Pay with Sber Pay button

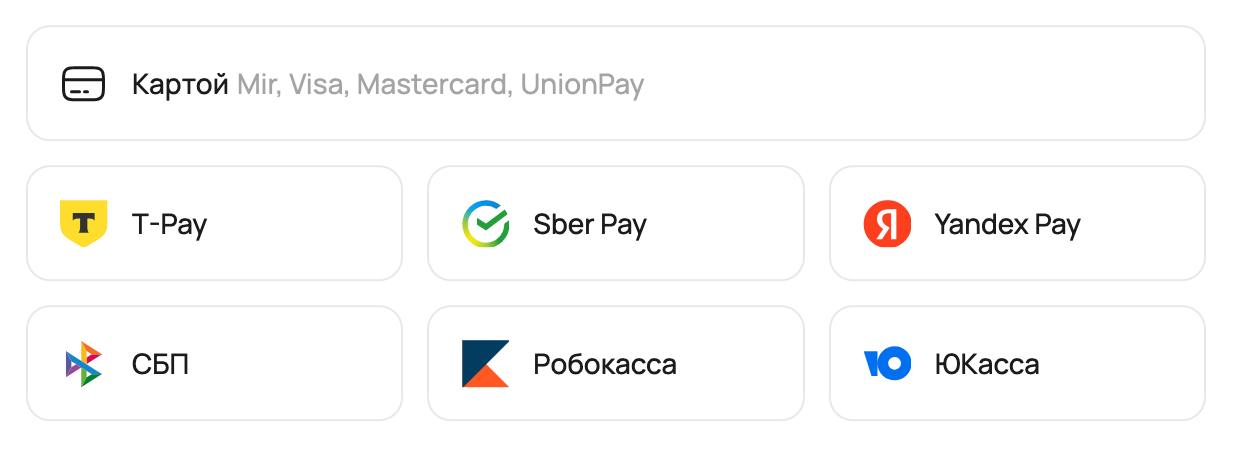(615, 223)
